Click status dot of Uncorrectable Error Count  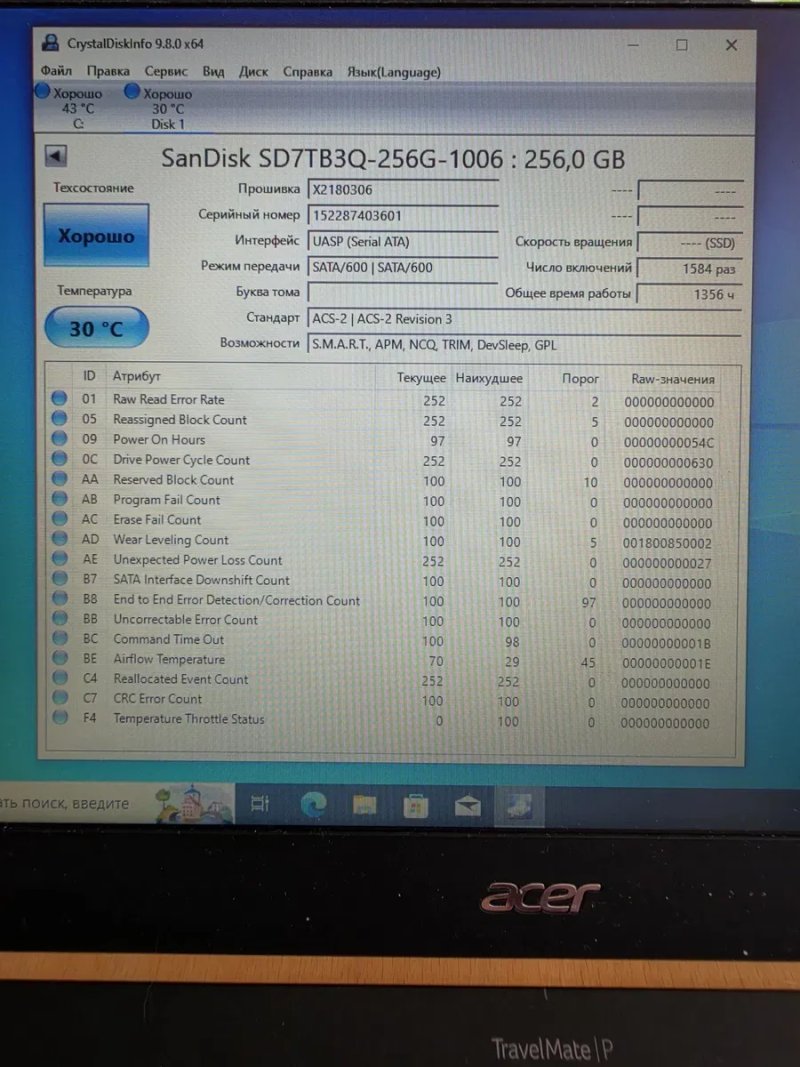pos(59,618)
